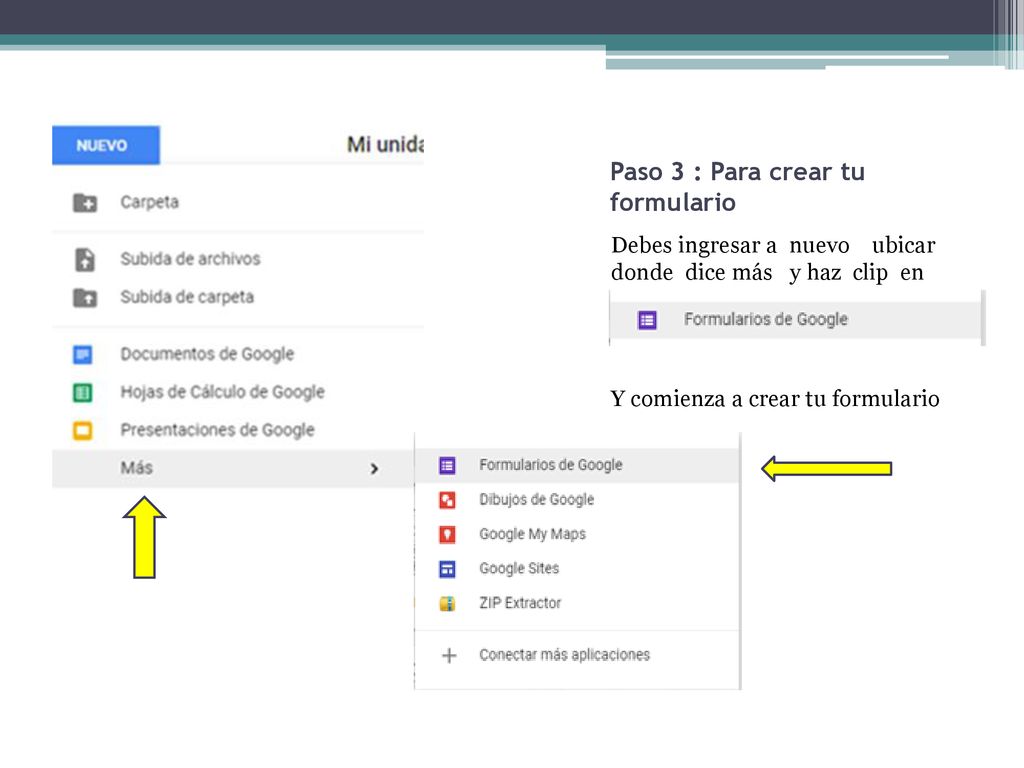
Task: Click the green Hojas de Cálculo icon
Action: coord(82,392)
